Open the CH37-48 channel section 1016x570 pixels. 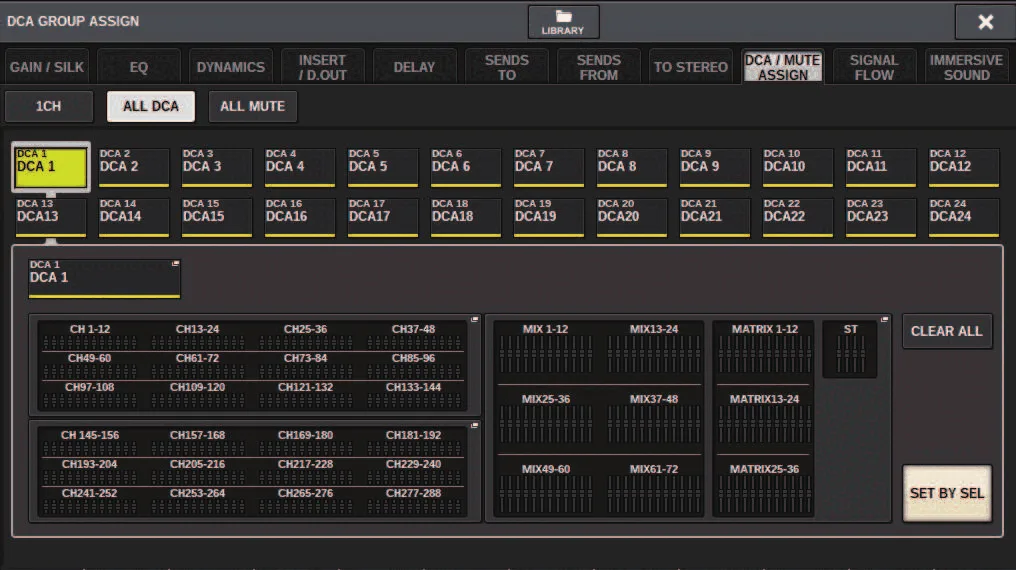coord(413,336)
